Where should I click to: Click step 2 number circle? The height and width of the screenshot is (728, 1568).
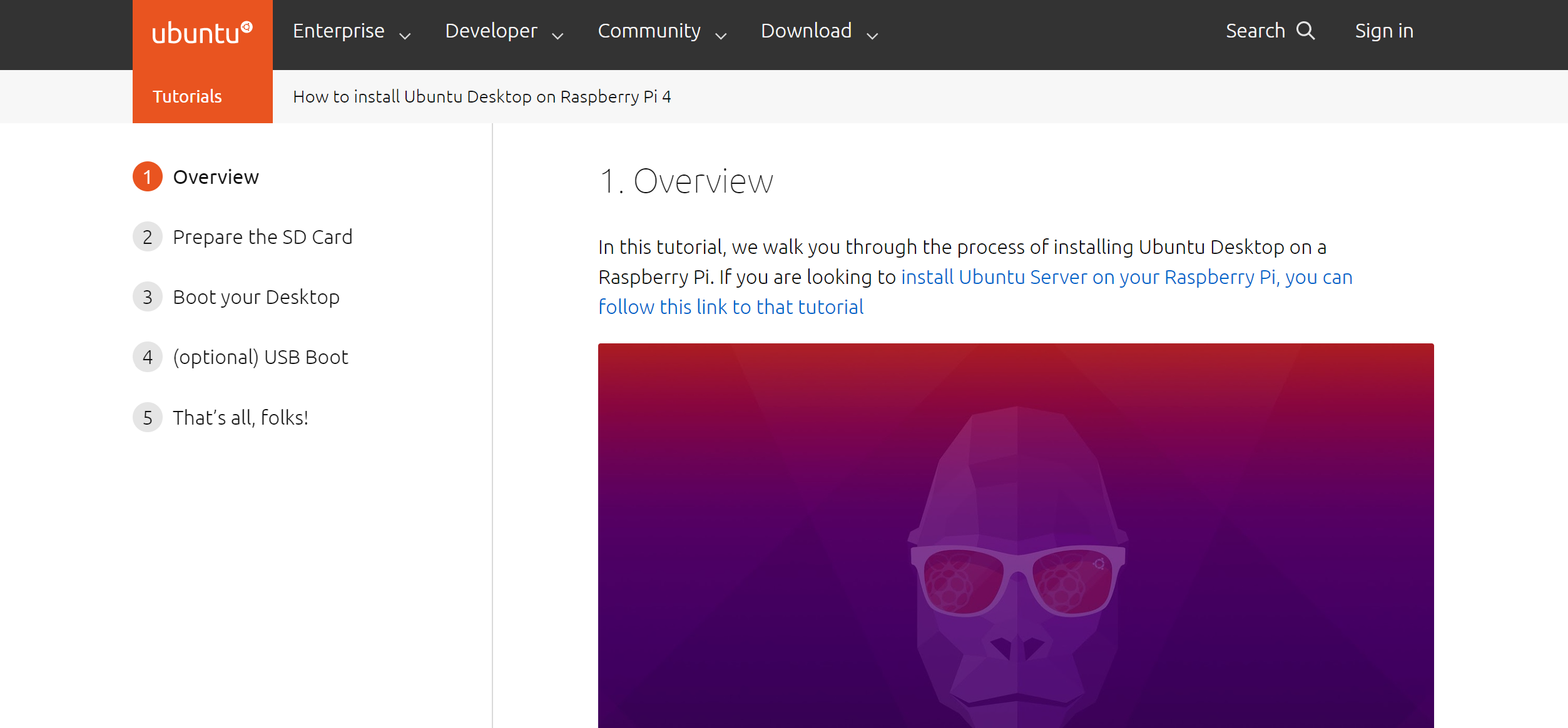coord(148,237)
